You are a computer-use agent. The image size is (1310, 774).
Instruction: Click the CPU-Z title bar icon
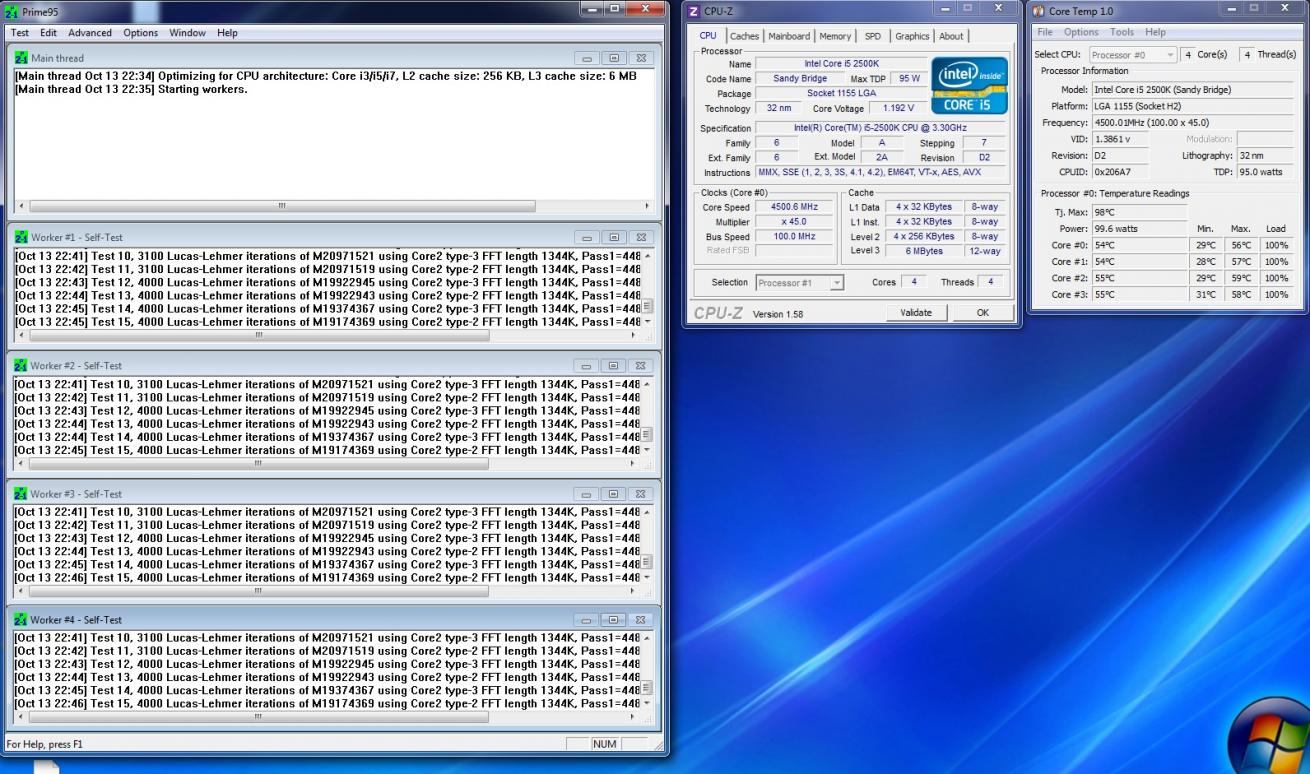coord(695,10)
